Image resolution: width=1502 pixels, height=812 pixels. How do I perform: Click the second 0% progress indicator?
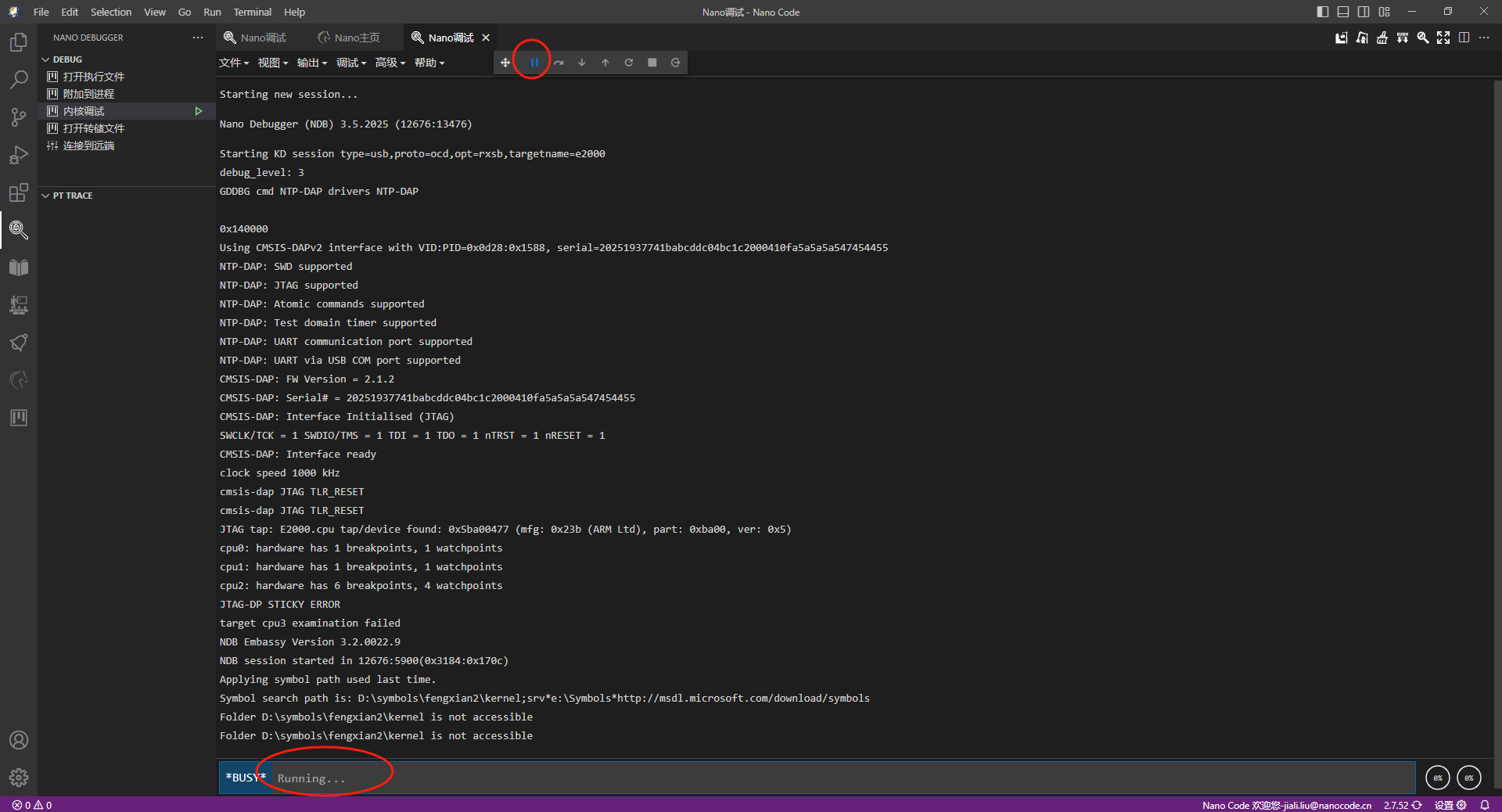click(x=1469, y=778)
